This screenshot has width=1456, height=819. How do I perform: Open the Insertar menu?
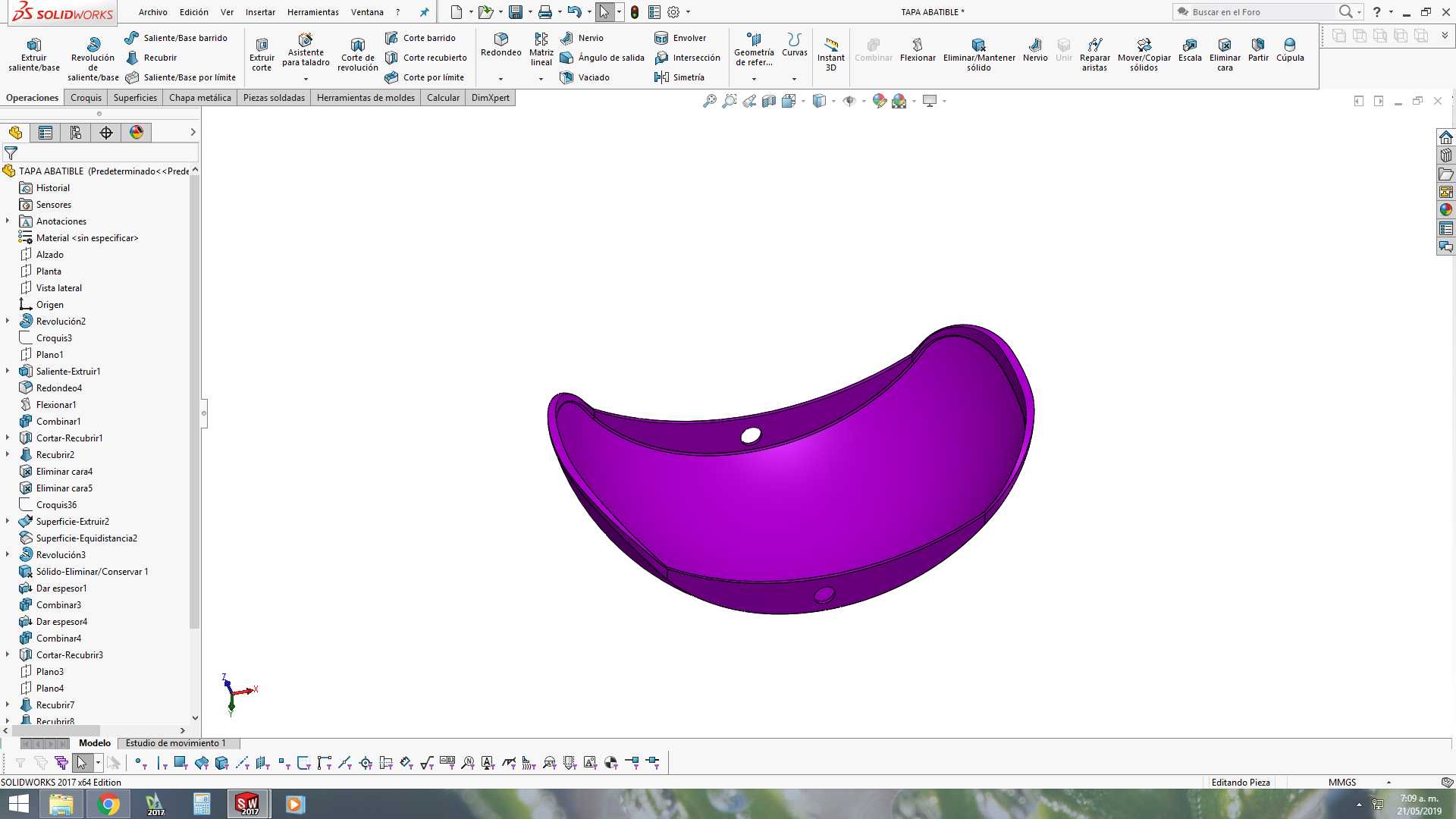260,12
